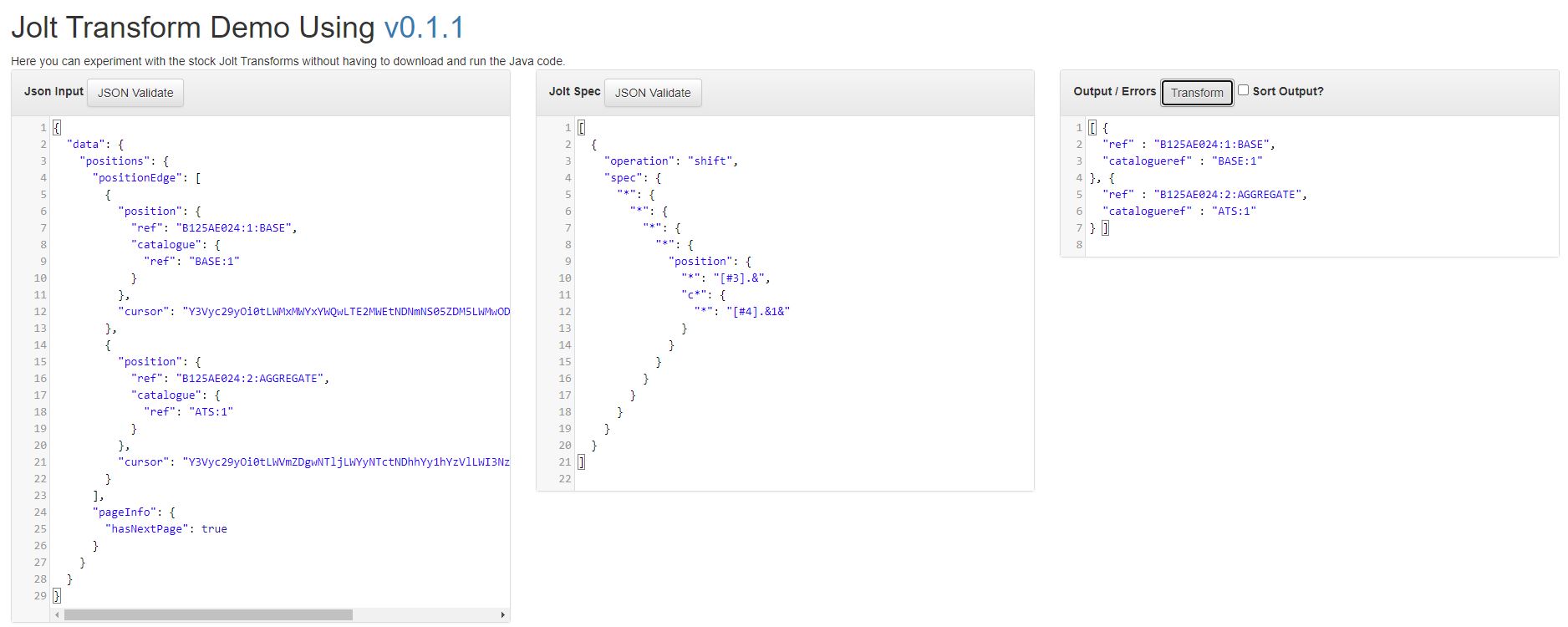Screen dimensions: 1568x627
Task: Click line number 22 in Jolt Spec gutter
Action: pos(565,478)
